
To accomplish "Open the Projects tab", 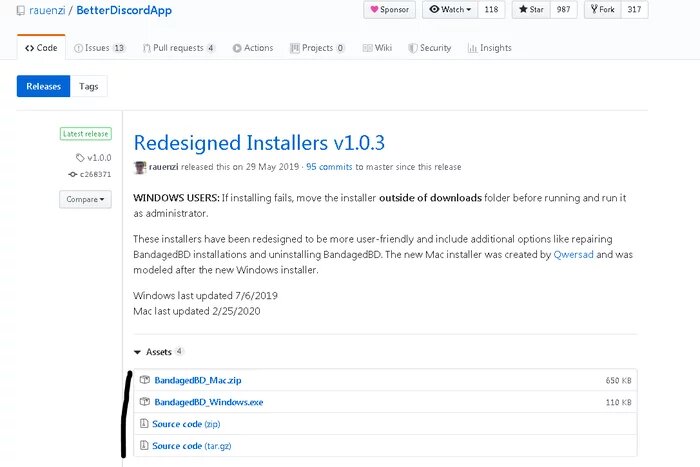I will [x=317, y=48].
